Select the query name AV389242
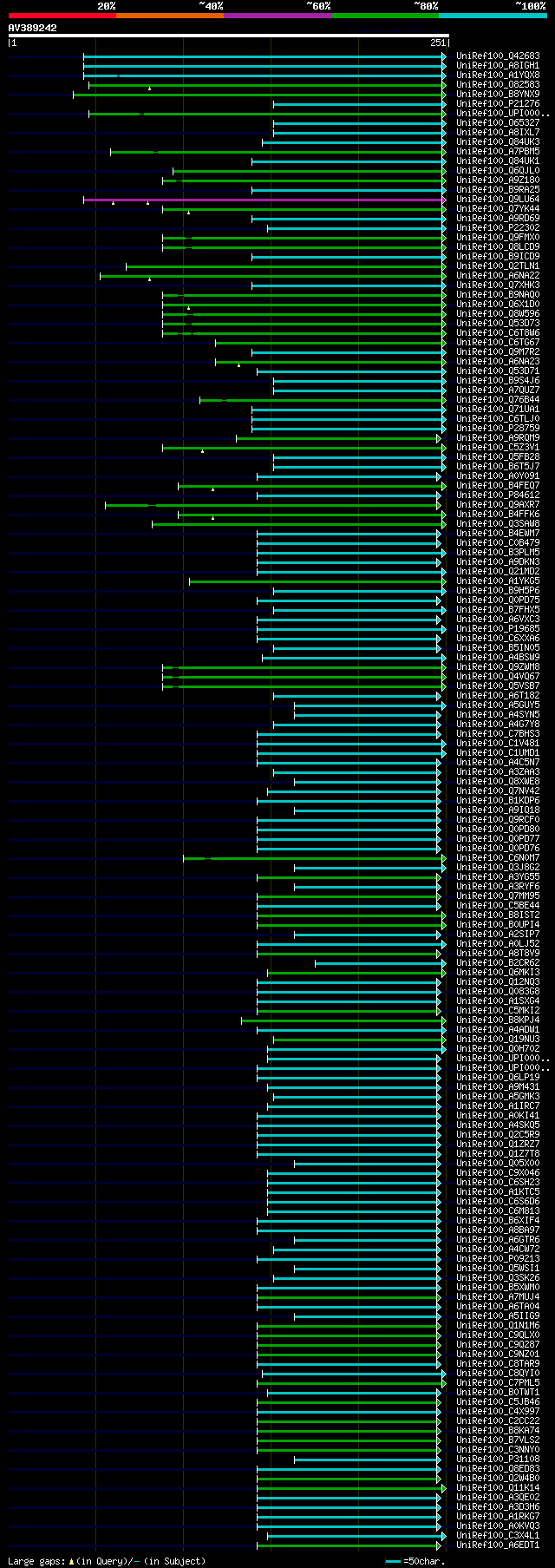555x1568 pixels. tap(33, 28)
